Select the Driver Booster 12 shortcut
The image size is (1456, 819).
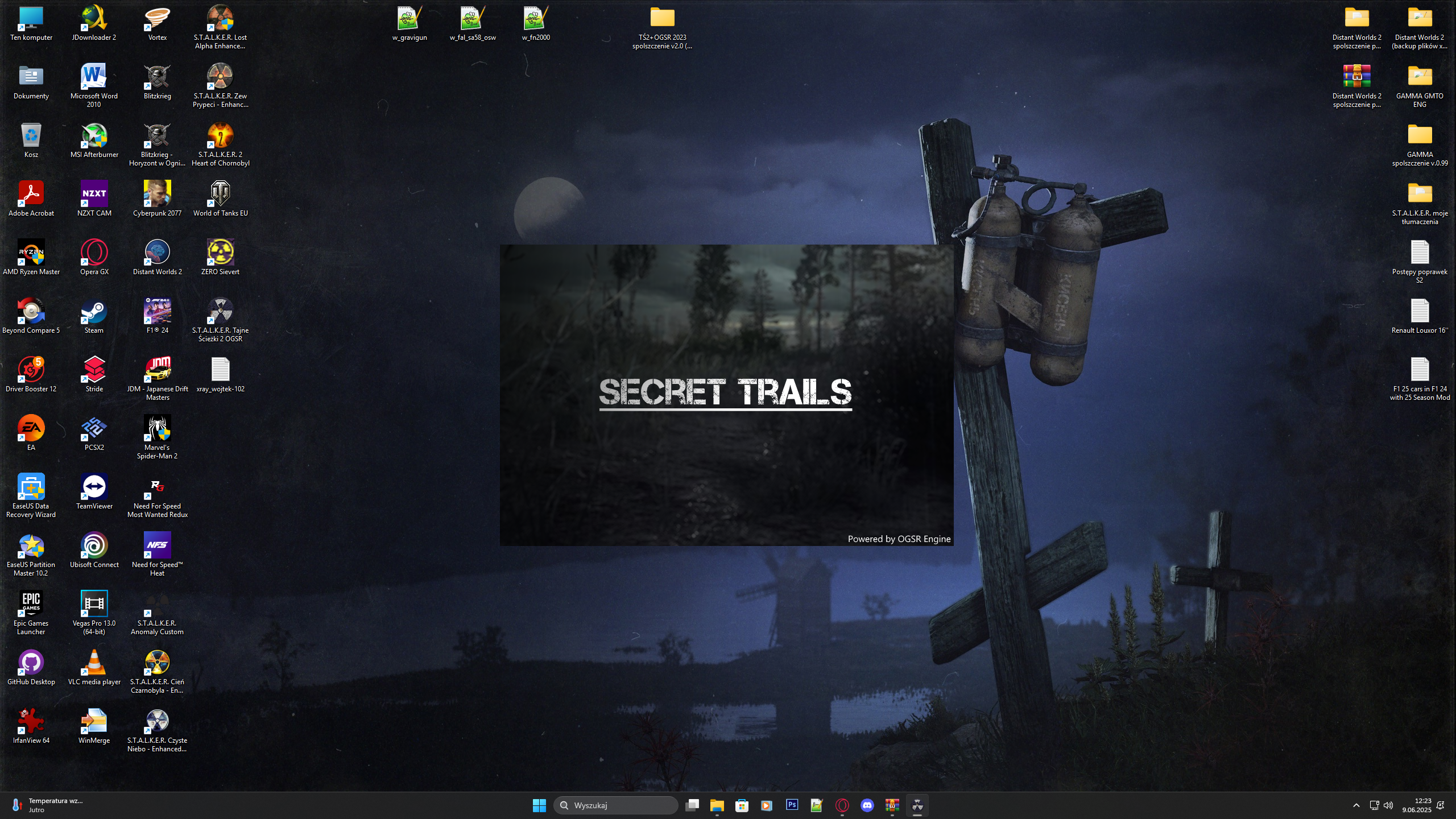click(x=31, y=375)
